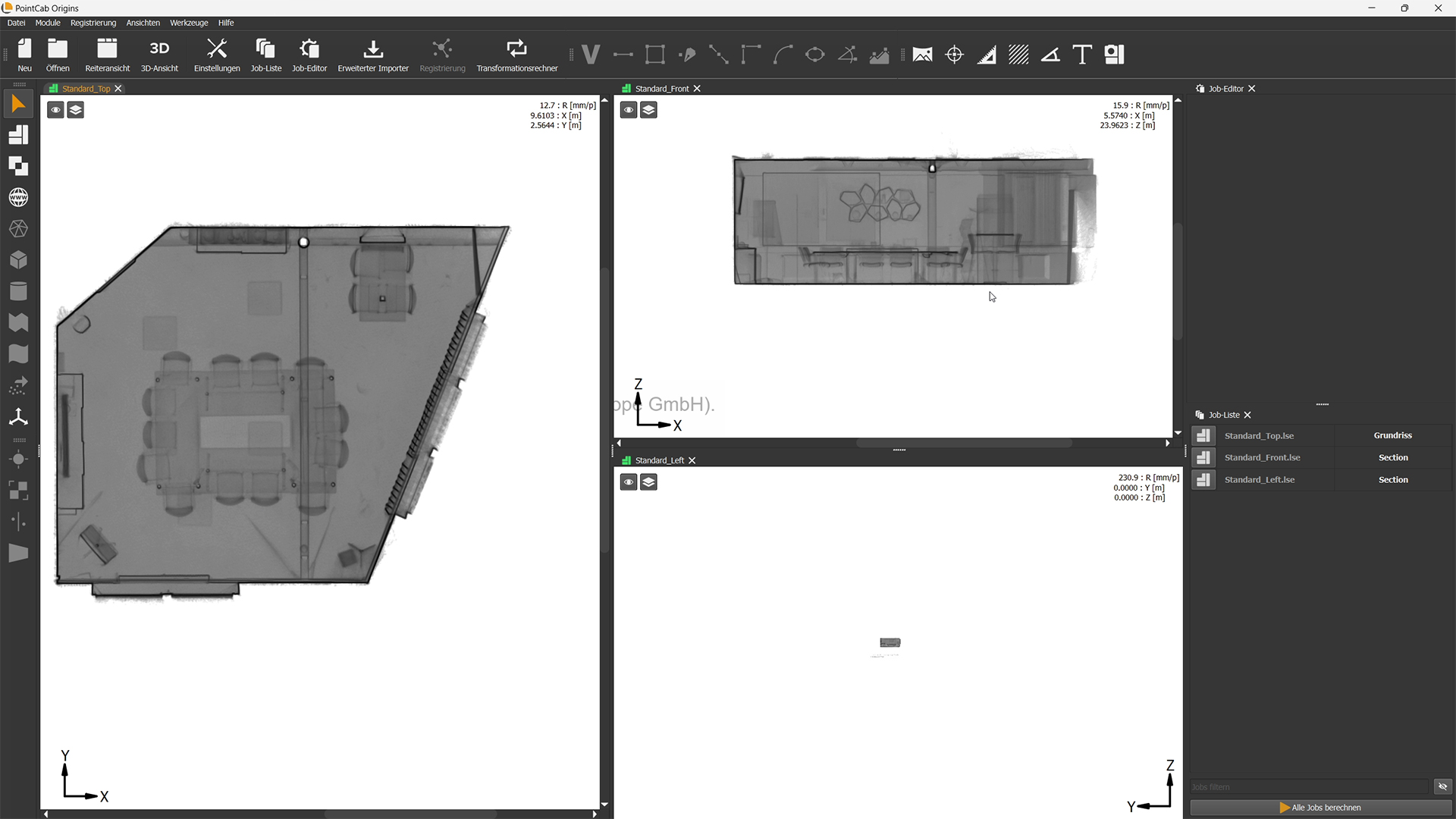The height and width of the screenshot is (819, 1456).
Task: Open the Registrierung menu
Action: pos(93,23)
